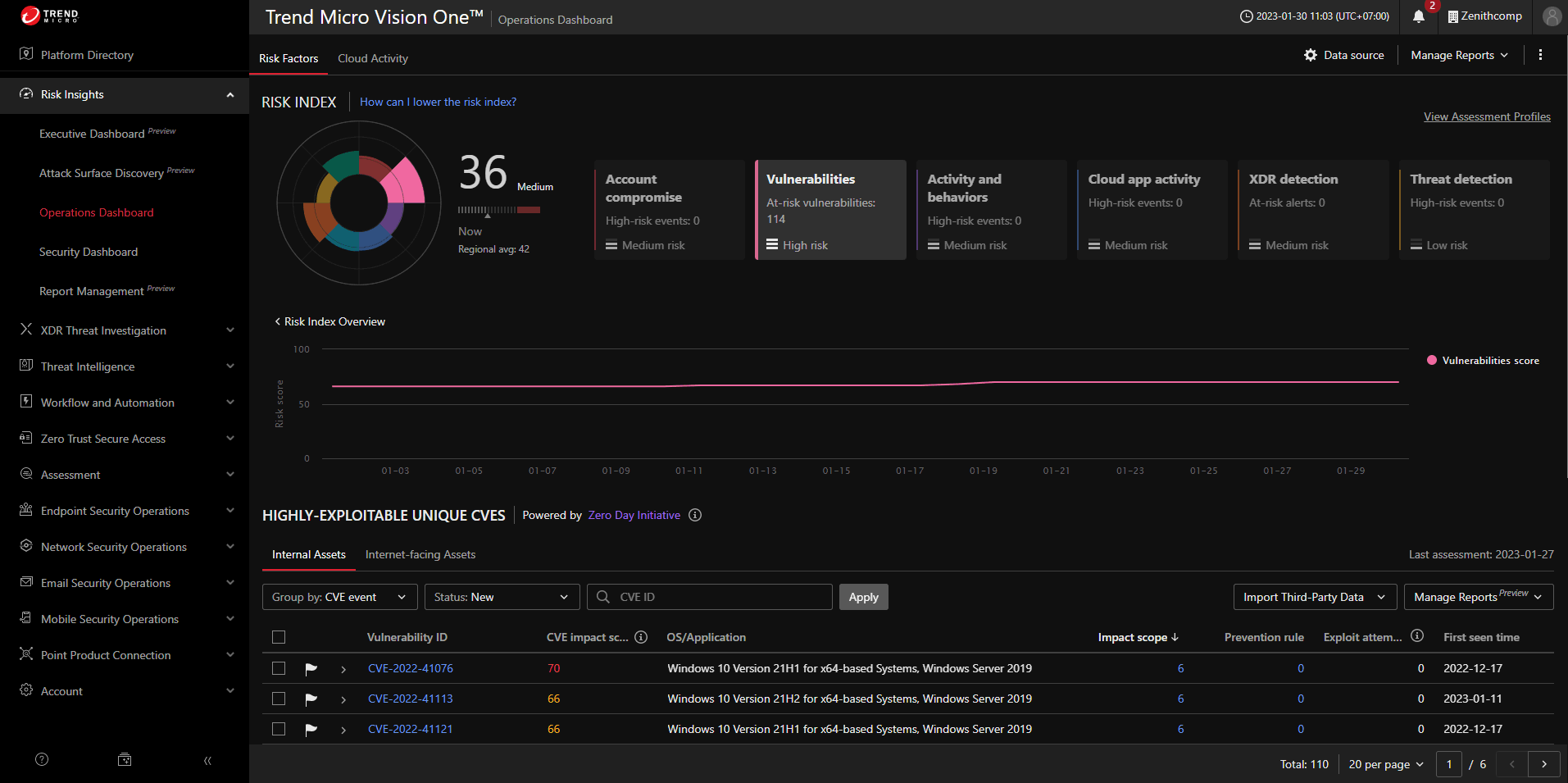This screenshot has width=1568, height=783.
Task: Open the help question mark icon
Action: tap(42, 760)
